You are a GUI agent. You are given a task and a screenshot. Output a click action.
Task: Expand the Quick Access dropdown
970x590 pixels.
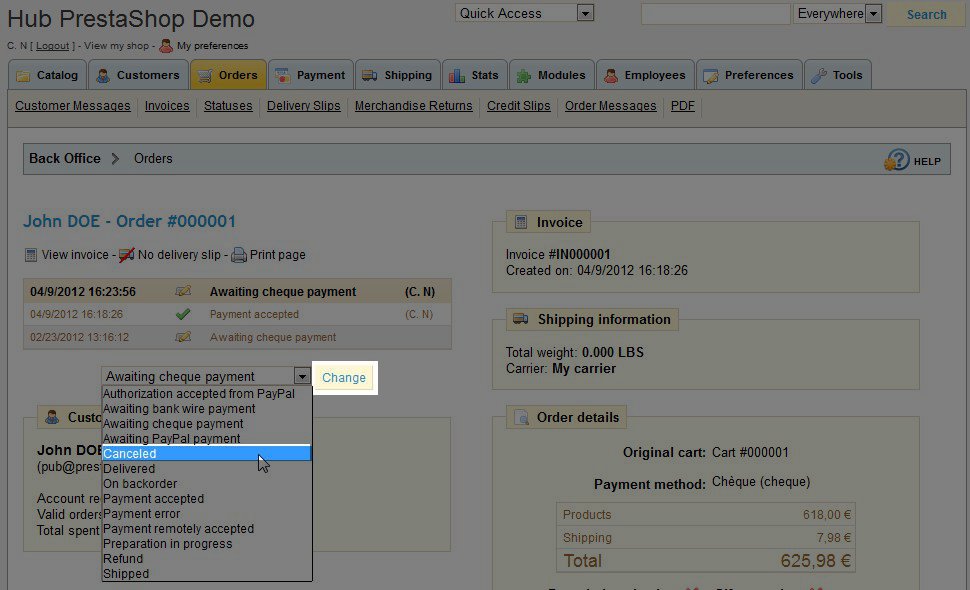585,14
